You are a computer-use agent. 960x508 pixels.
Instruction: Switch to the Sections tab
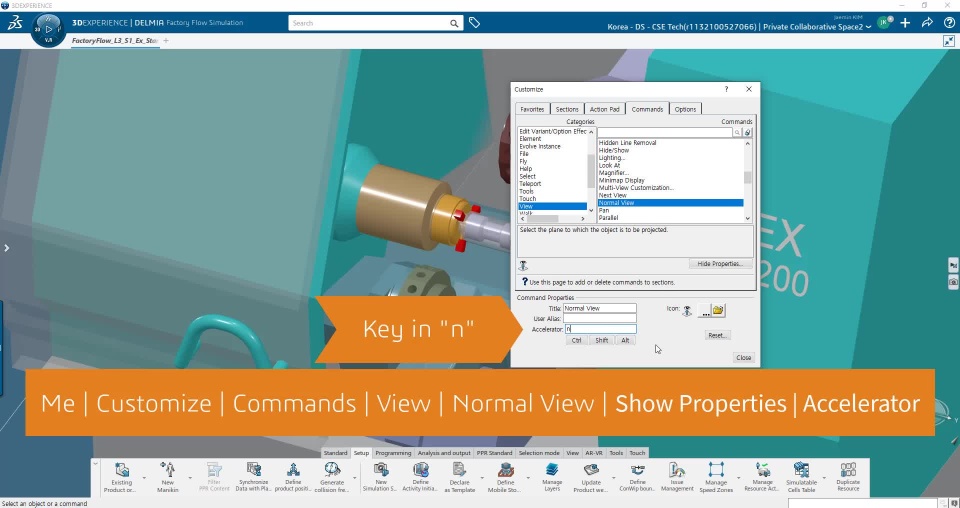tap(567, 109)
